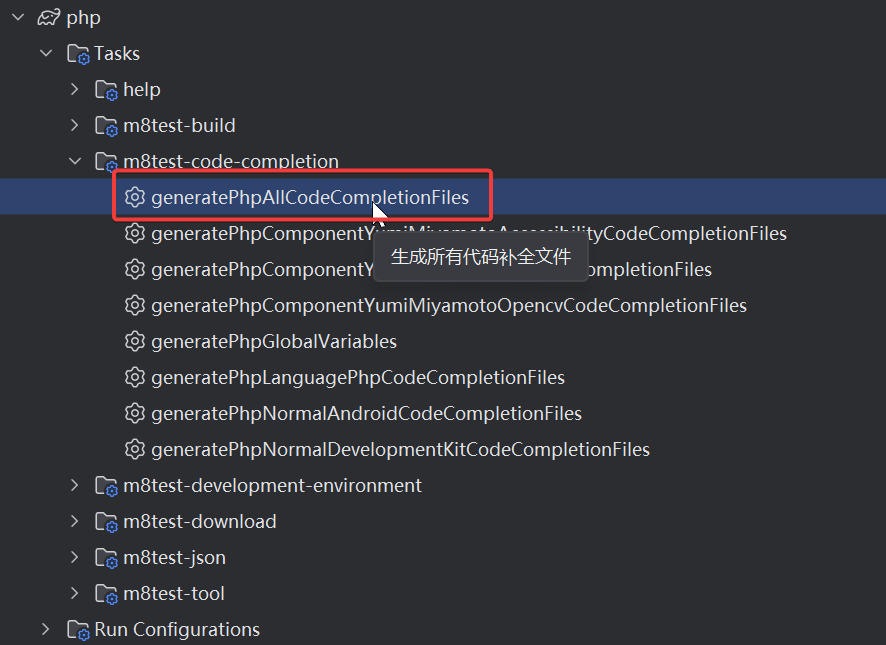Click the Run Configurations folder icon
The height and width of the screenshot is (645, 886).
(78, 630)
